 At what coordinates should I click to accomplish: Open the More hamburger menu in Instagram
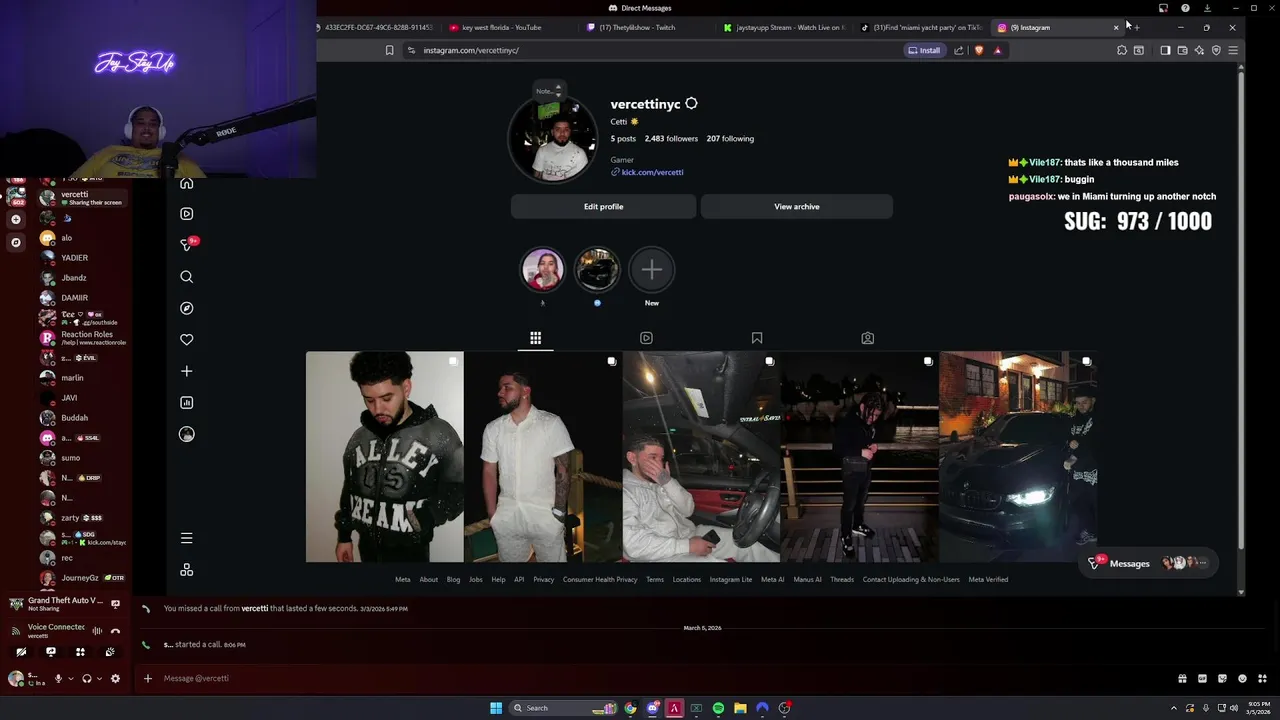186,538
